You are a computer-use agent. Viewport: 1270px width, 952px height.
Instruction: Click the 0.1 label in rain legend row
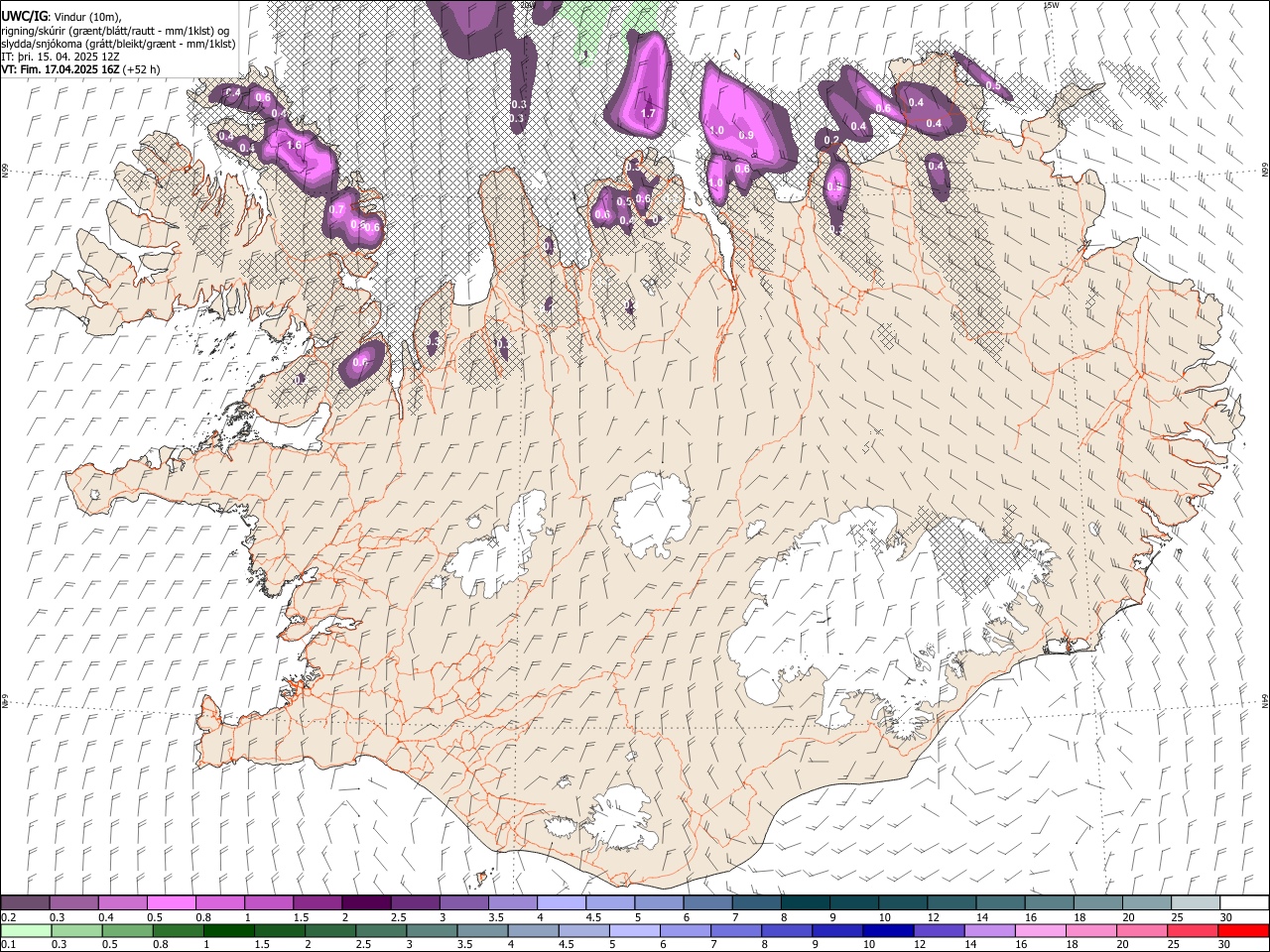coord(9,945)
